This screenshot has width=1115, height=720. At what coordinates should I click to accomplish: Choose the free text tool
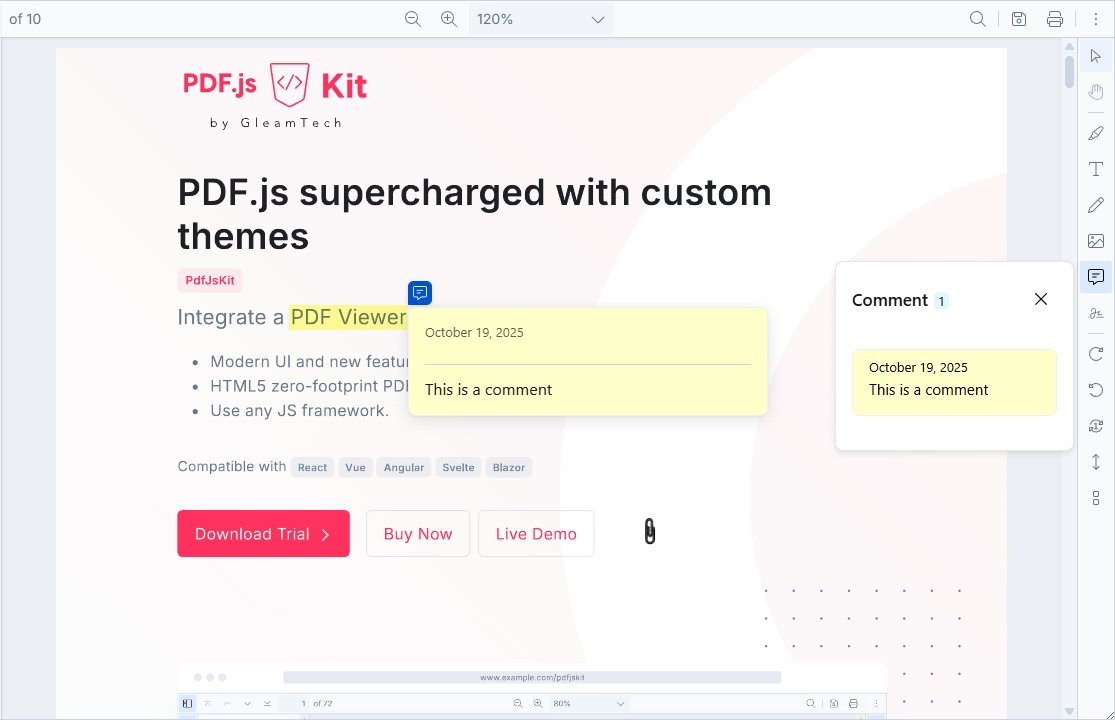[x=1096, y=169]
